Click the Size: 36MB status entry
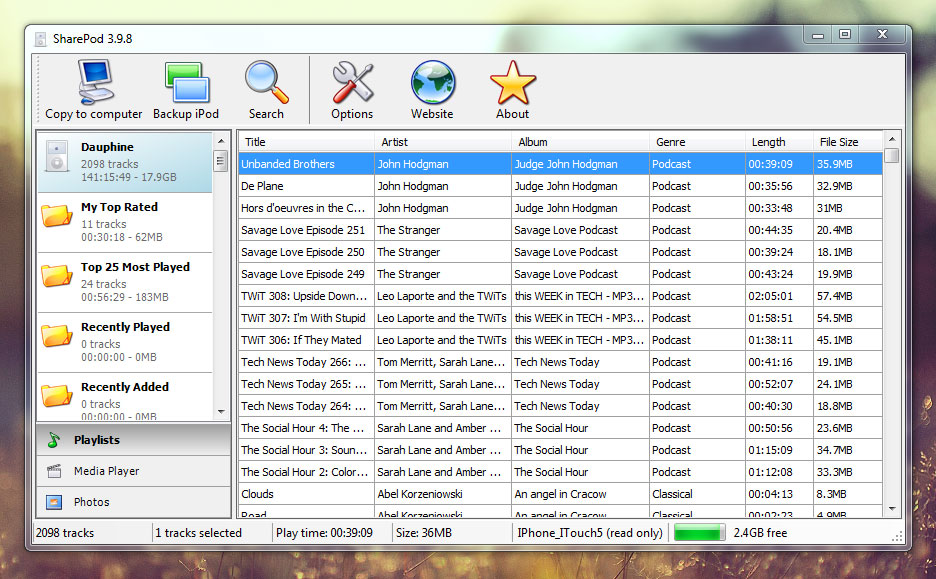936x579 pixels. [424, 533]
